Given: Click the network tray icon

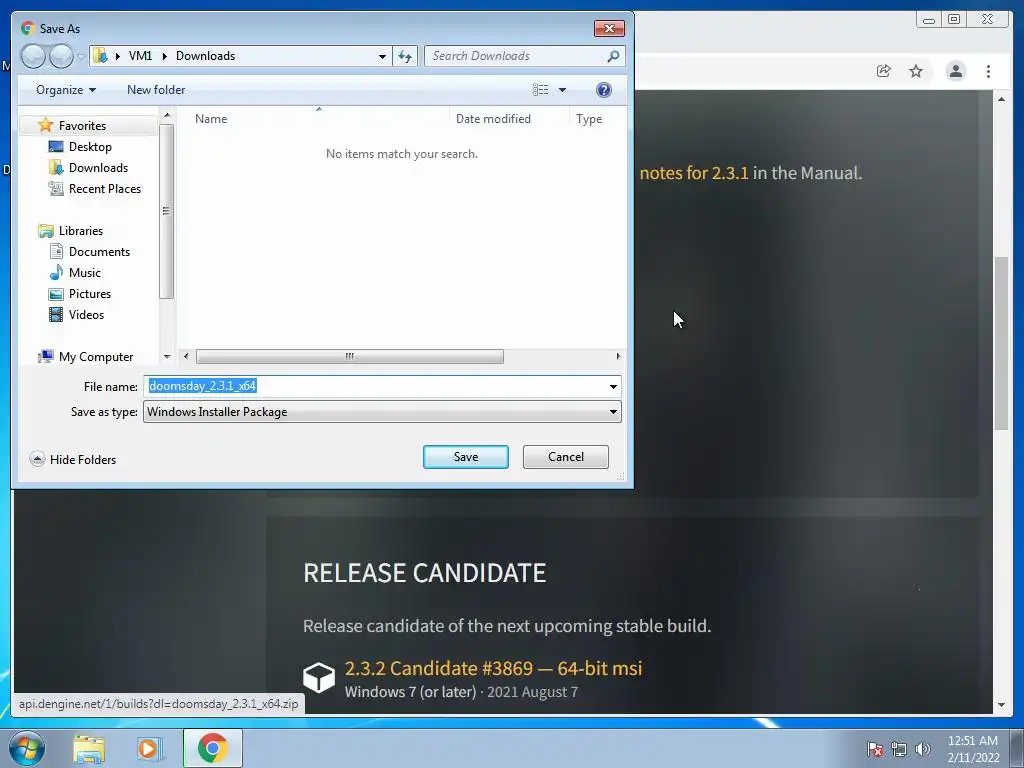Looking at the screenshot, I should 899,749.
